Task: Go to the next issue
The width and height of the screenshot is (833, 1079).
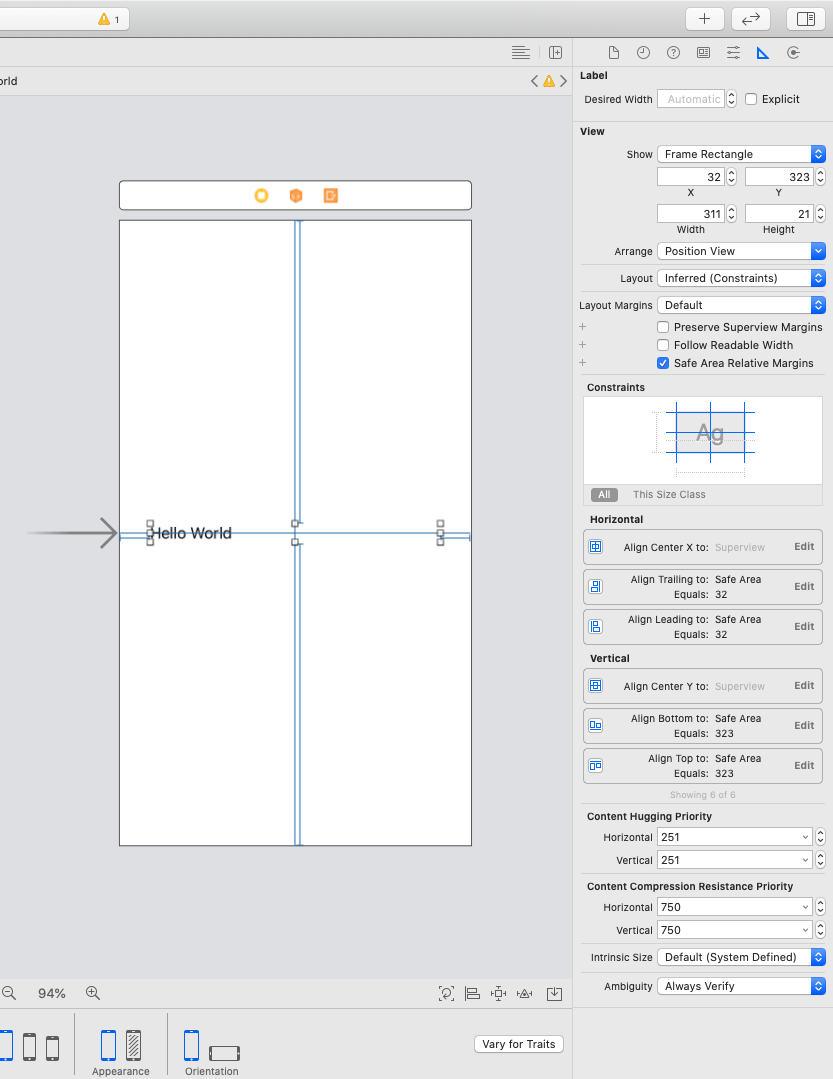Action: coord(563,81)
